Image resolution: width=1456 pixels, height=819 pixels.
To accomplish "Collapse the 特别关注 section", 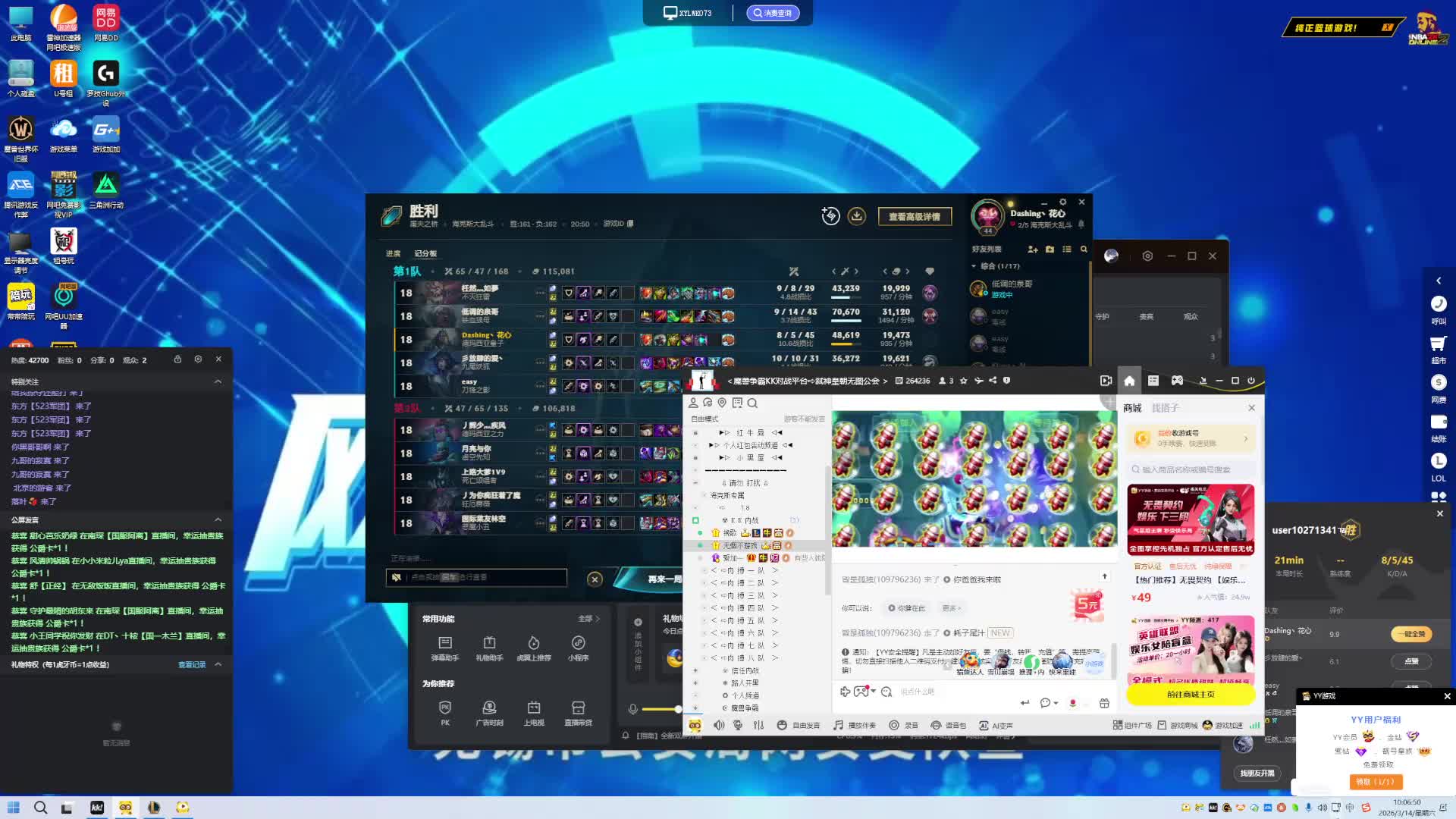I will (x=218, y=381).
